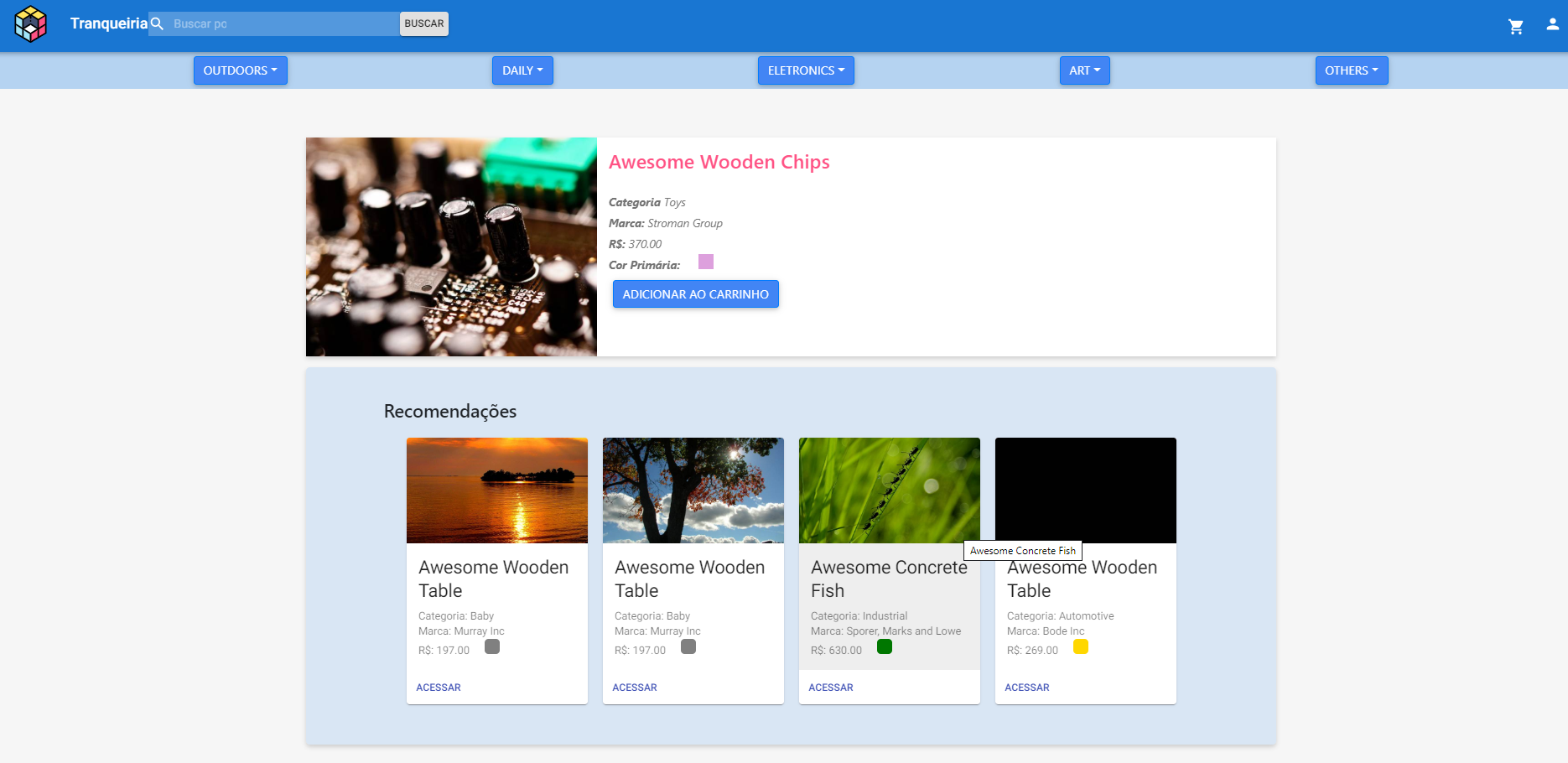Expand the OTHERS dropdown
The width and height of the screenshot is (1568, 763).
[1352, 70]
